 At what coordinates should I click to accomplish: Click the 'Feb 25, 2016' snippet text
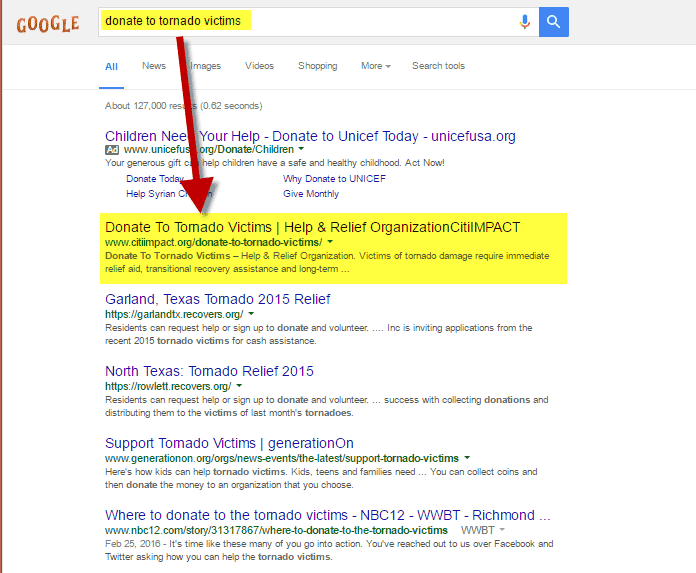pyautogui.click(x=133, y=544)
